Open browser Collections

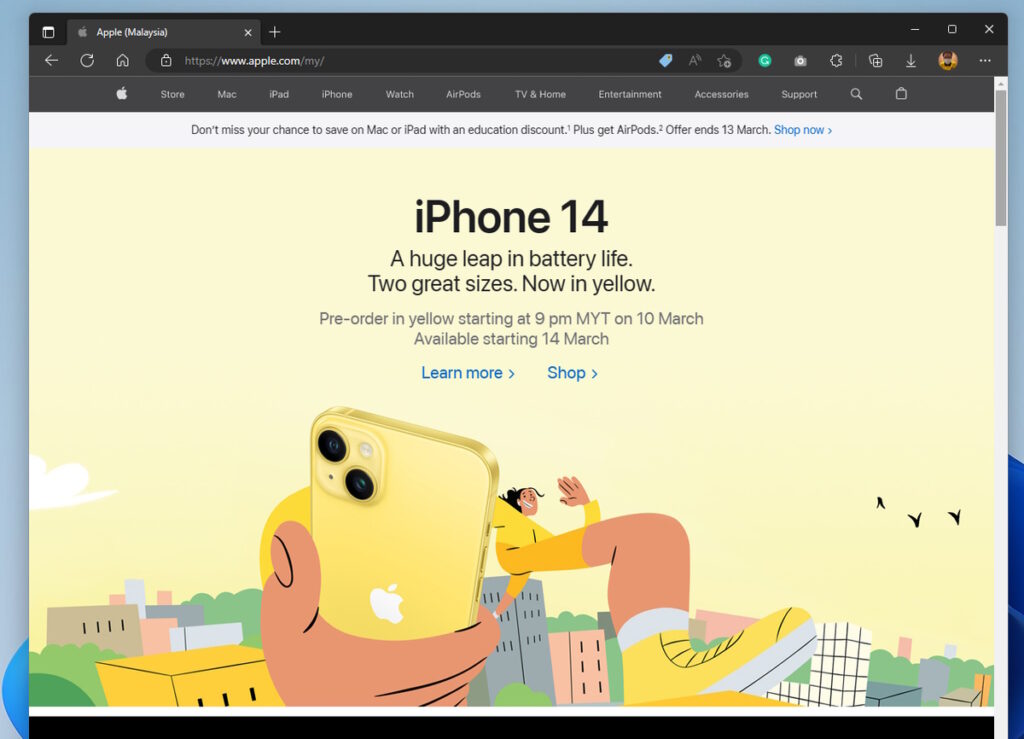pyautogui.click(x=876, y=61)
